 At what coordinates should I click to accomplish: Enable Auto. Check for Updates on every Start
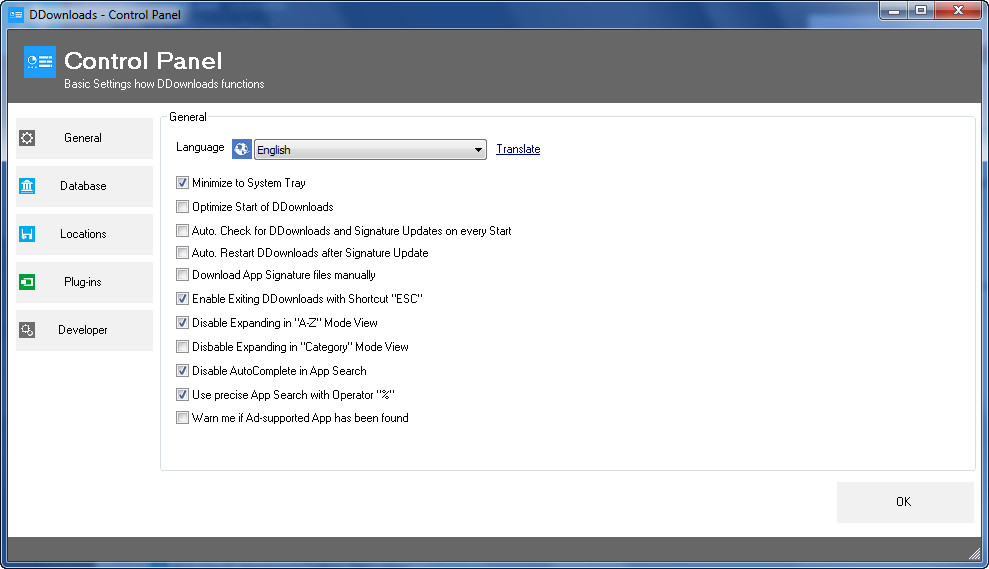[182, 230]
